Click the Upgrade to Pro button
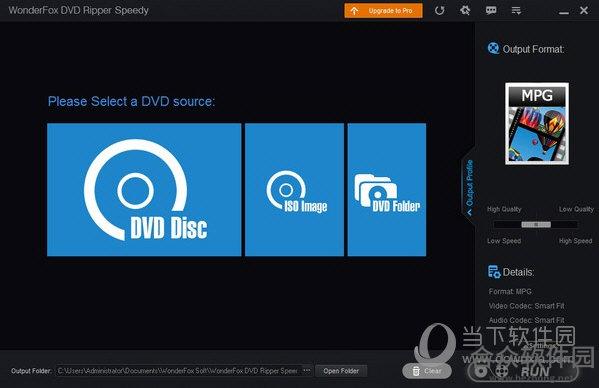 pyautogui.click(x=383, y=11)
